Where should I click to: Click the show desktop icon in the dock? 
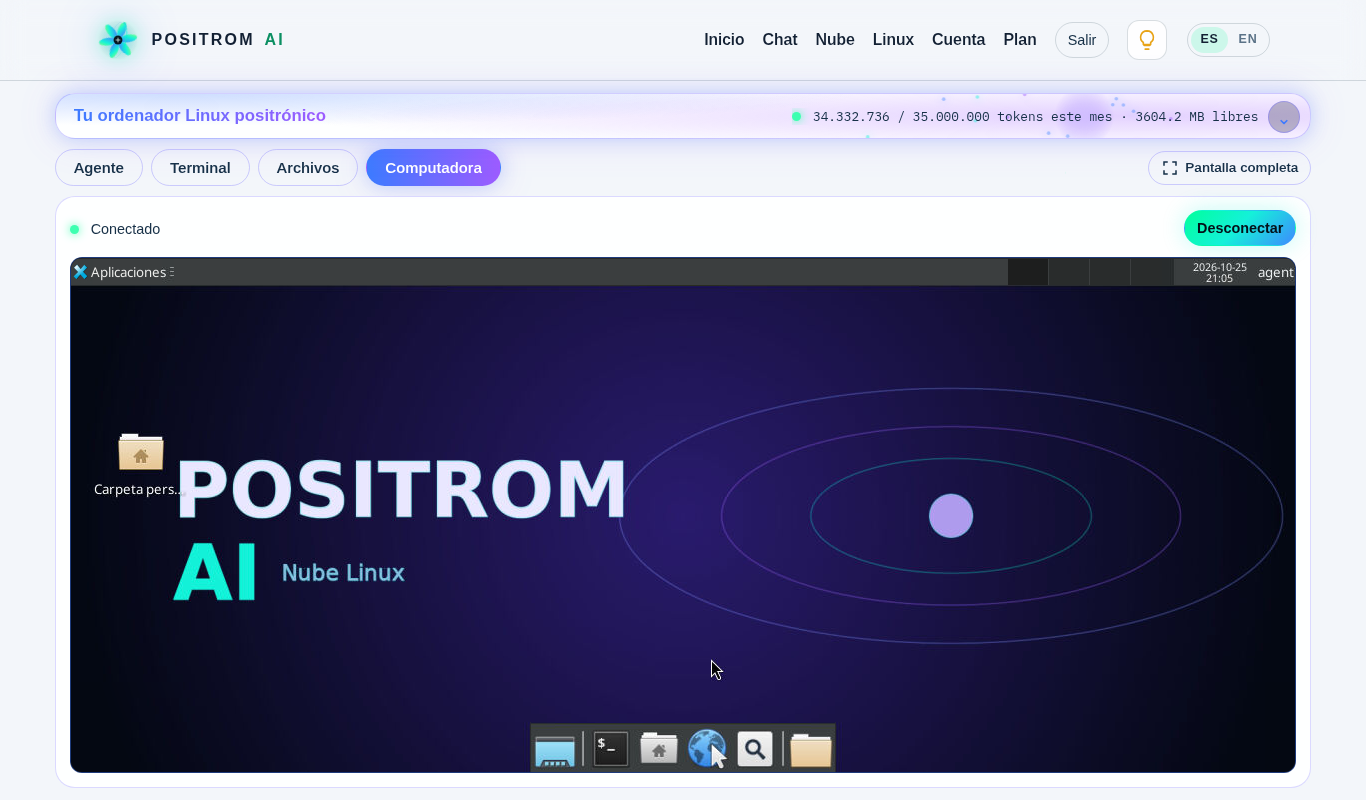tap(555, 750)
